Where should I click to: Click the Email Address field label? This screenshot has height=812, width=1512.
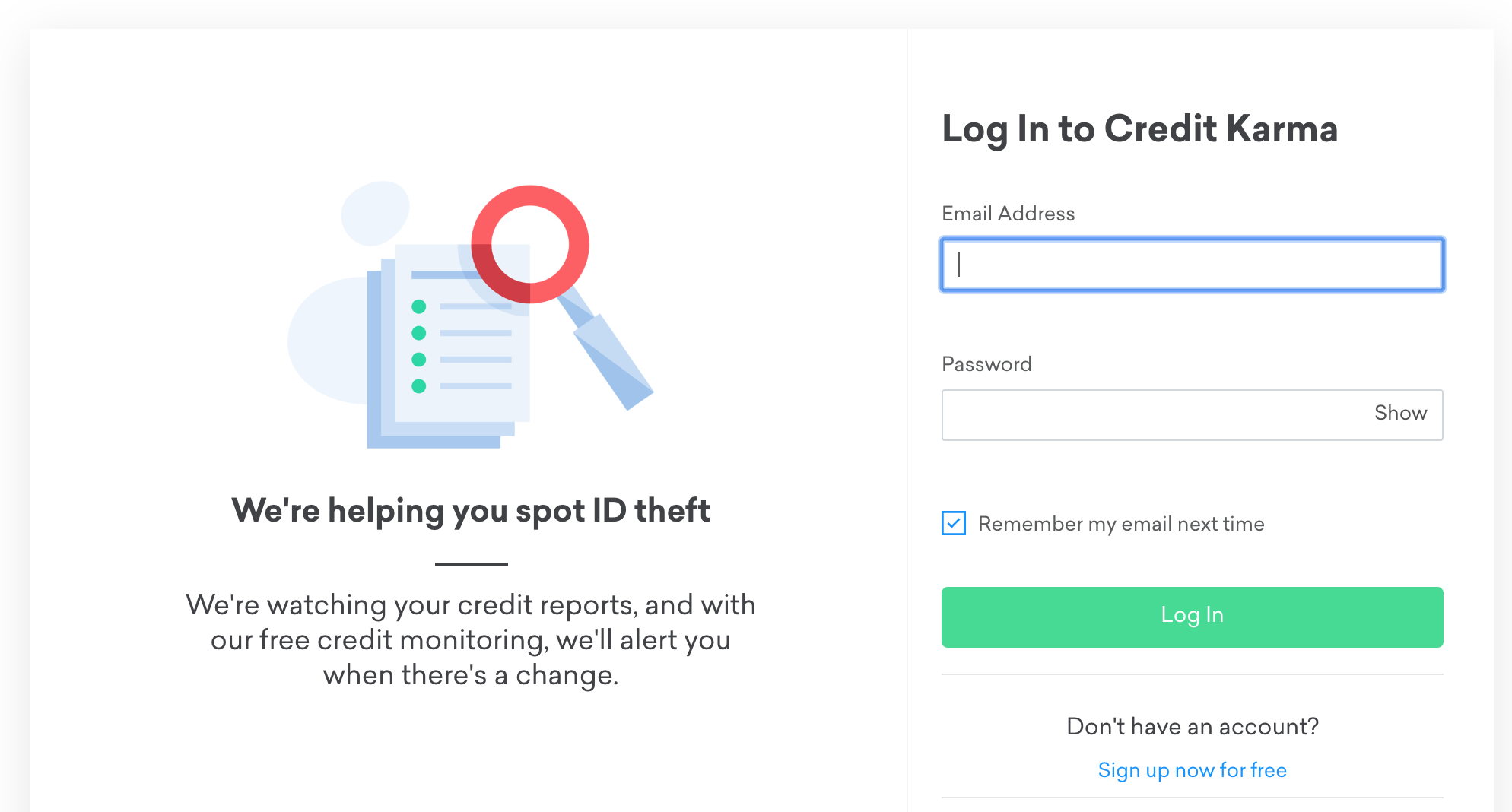(x=1008, y=214)
